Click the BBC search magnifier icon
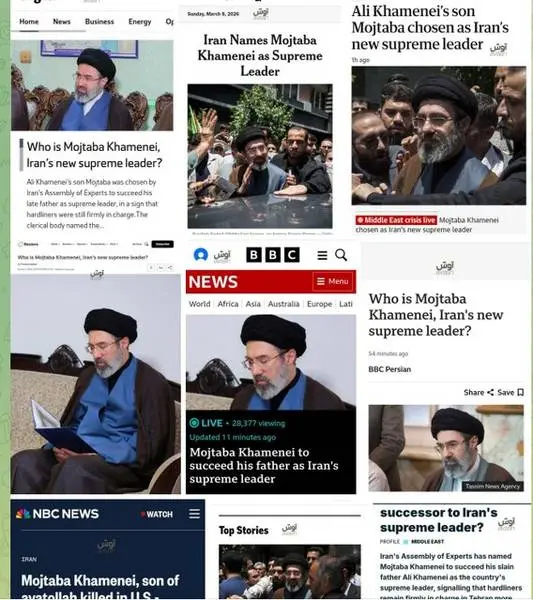This screenshot has width=533, height=600. [341, 255]
